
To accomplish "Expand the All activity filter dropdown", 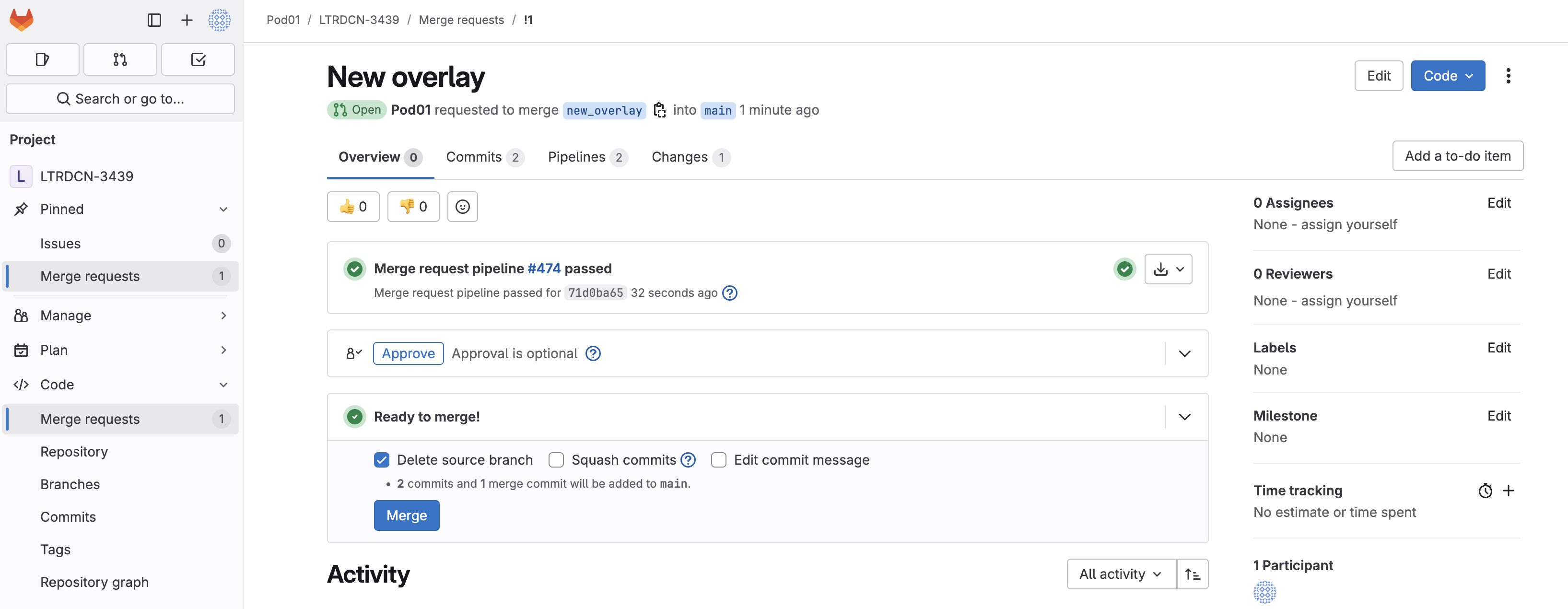I will 1121,574.
